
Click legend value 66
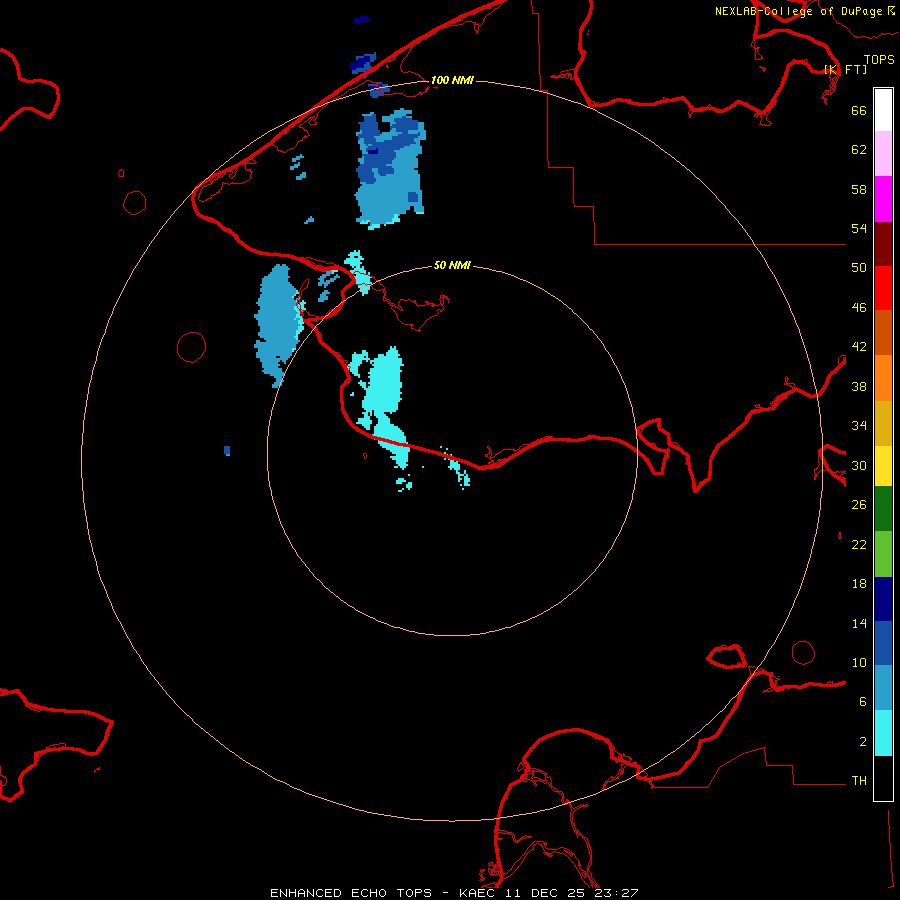click(859, 110)
